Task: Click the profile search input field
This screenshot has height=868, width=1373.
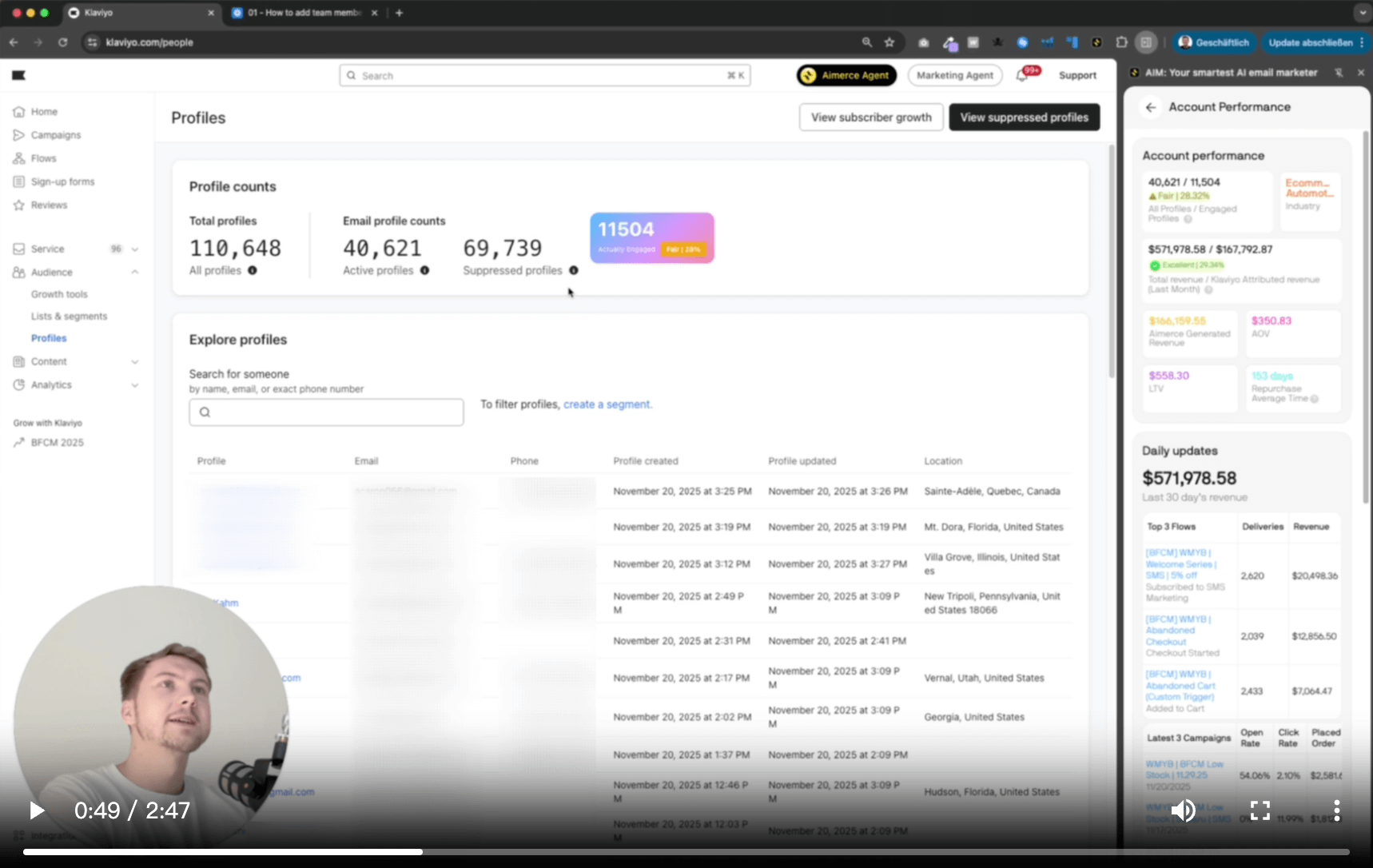Action: (325, 412)
